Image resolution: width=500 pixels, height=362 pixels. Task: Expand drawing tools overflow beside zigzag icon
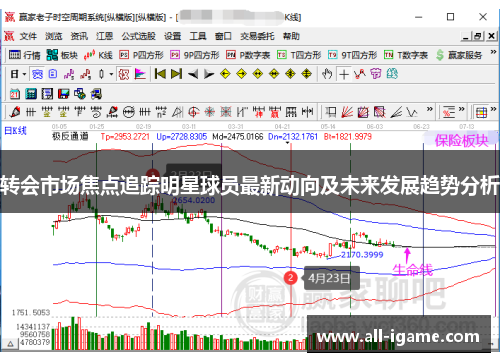click(430, 109)
